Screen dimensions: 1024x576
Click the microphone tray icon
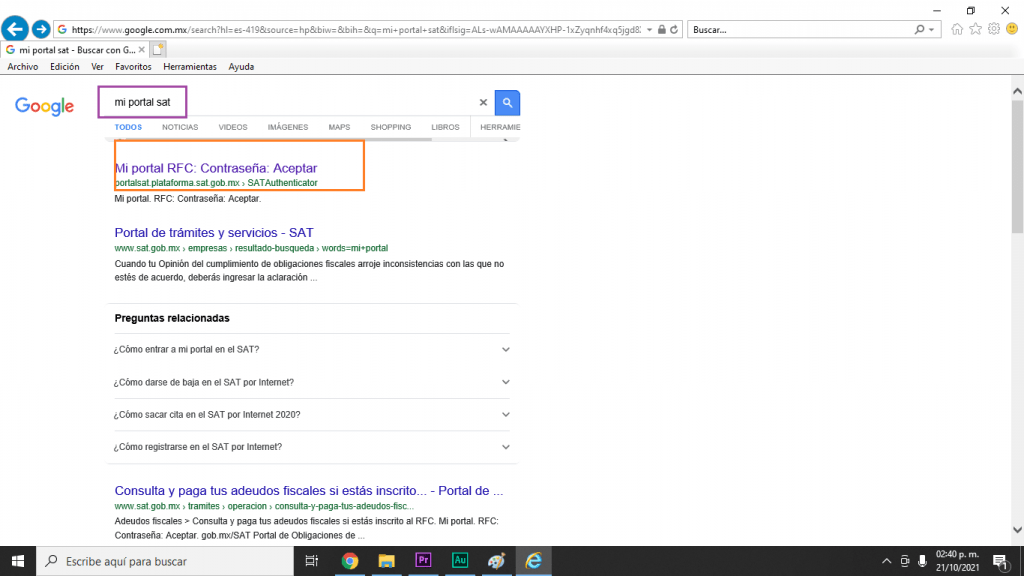pos(922,561)
